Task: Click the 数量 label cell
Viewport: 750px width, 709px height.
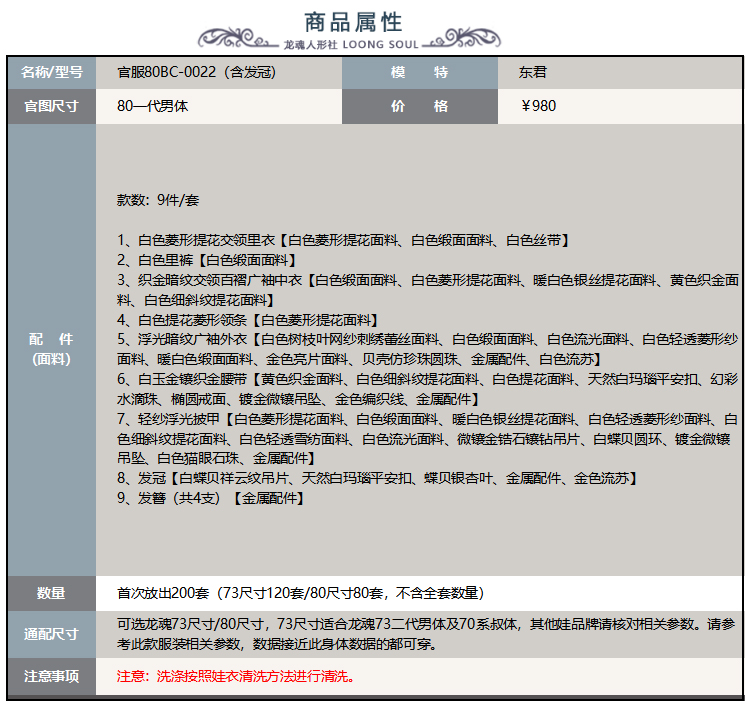Action: 52,593
